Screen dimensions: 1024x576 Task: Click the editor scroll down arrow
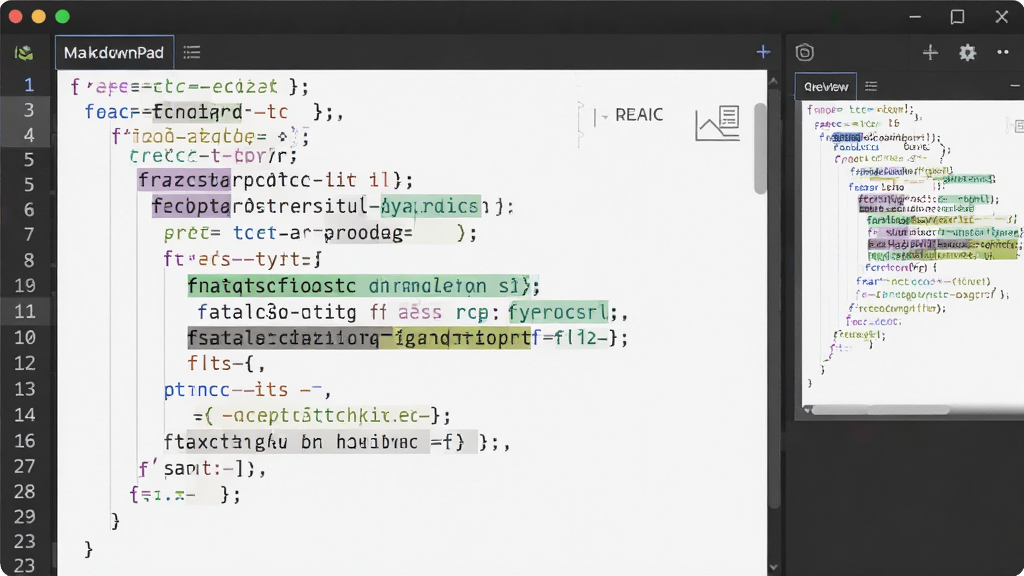coord(774,568)
